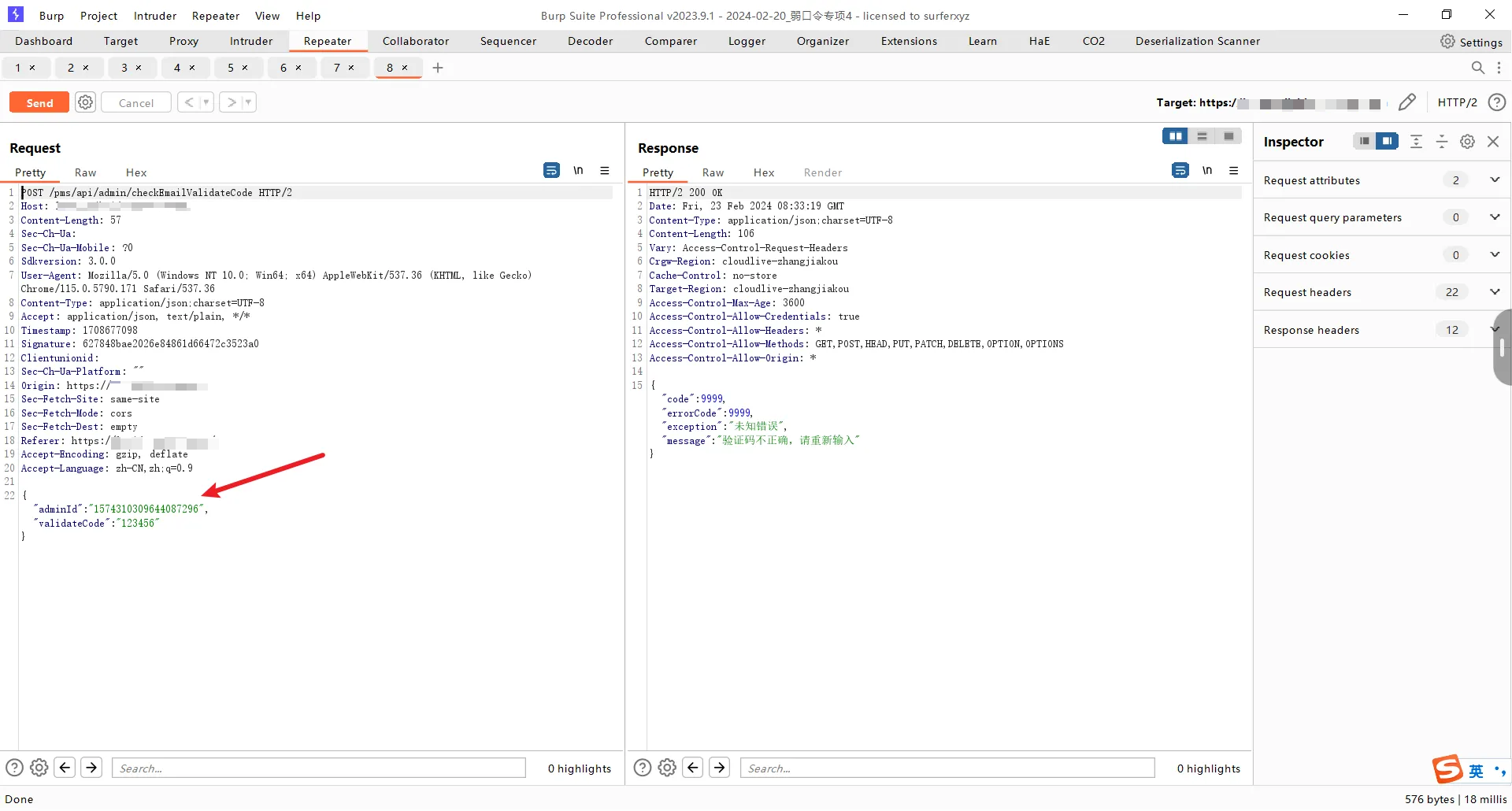Click the search magnifier in tab bar

1478,68
